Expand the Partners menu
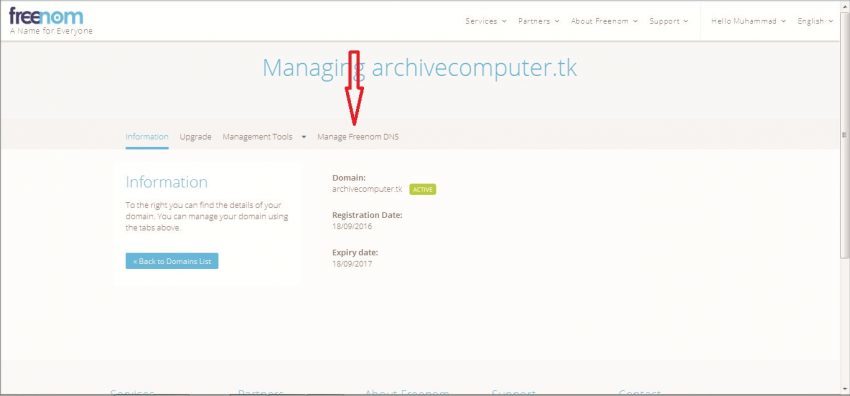The width and height of the screenshot is (850, 396). [x=538, y=21]
